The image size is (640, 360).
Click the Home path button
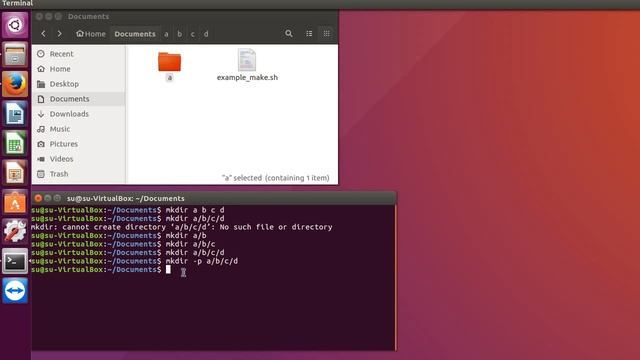click(x=91, y=34)
